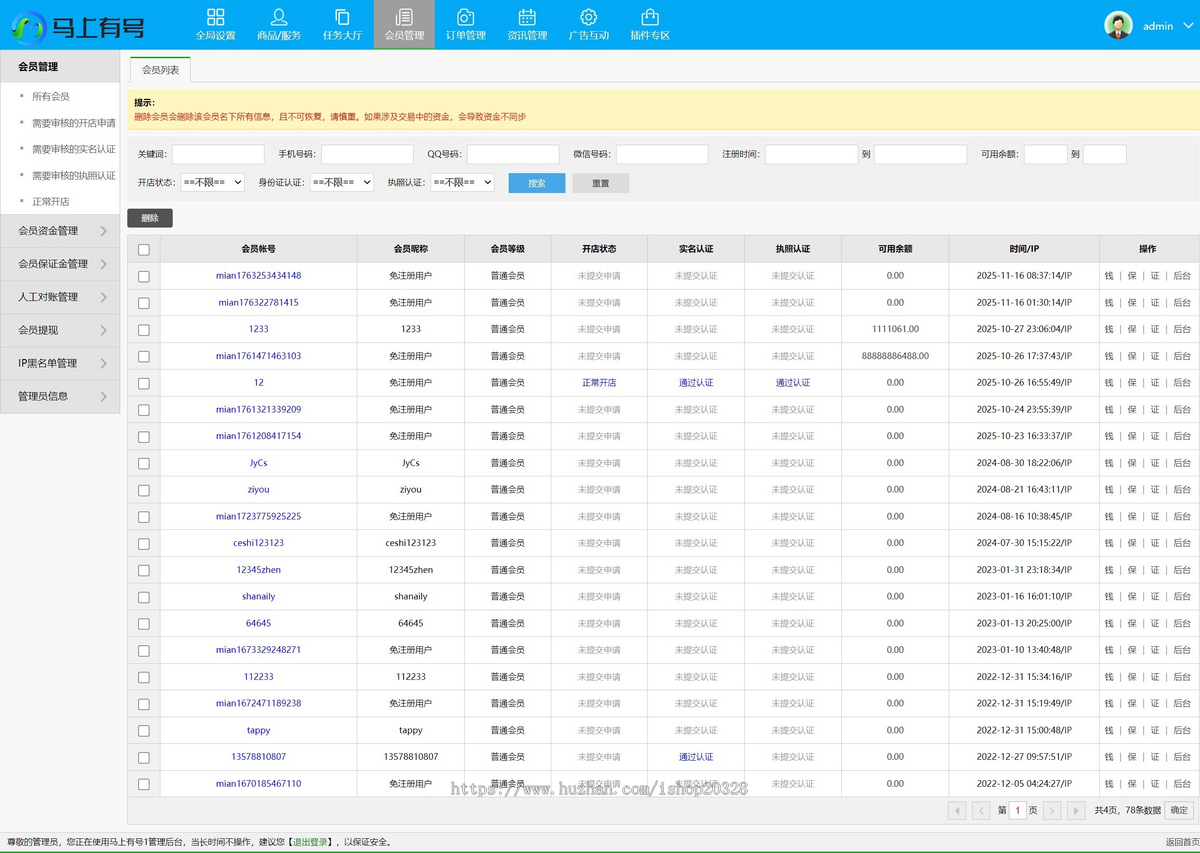This screenshot has height=853, width=1200.
Task: Select the 订单管理 order management icon
Action: 465,17
